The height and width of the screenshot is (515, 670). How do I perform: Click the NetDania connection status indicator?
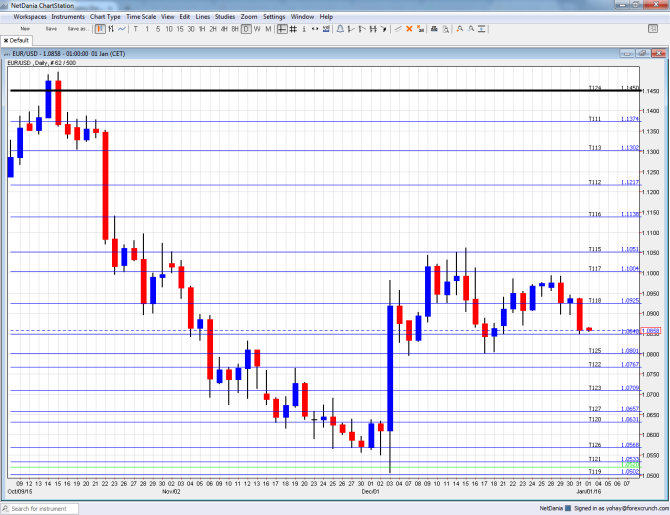[568, 508]
